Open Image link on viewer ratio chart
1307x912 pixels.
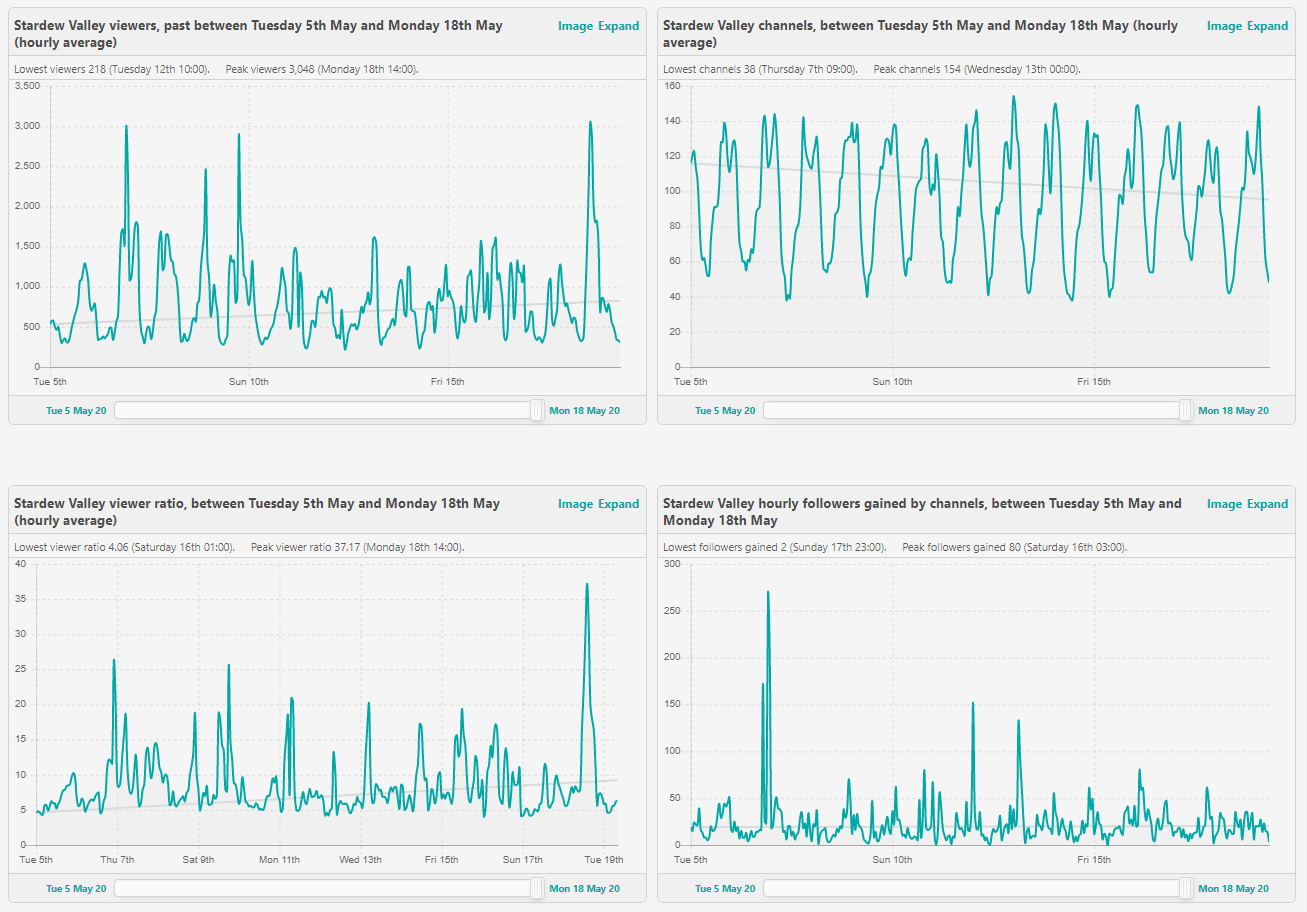[x=575, y=504]
